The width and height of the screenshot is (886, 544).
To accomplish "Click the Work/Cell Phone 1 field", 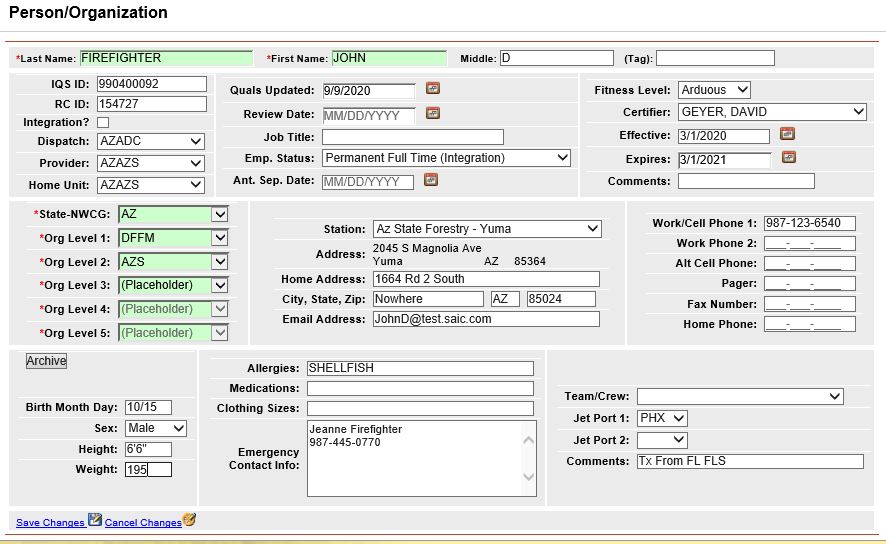I will [810, 223].
